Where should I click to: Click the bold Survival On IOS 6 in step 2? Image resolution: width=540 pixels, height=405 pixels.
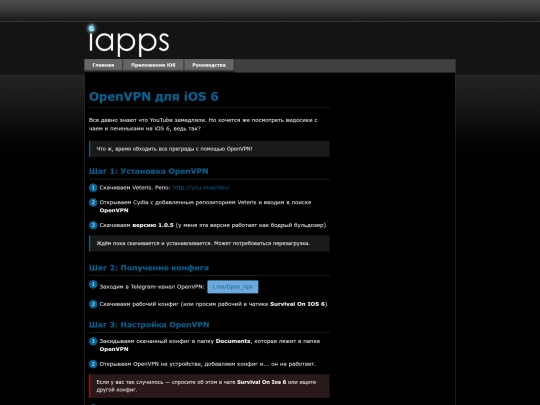(298, 304)
